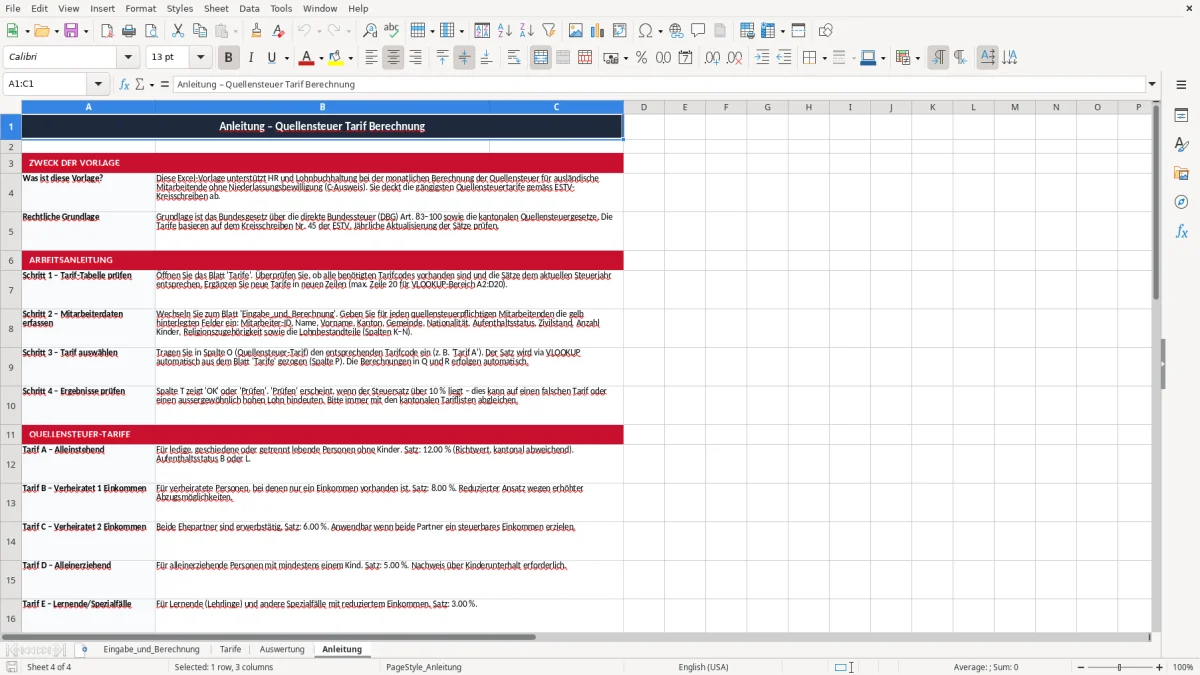Viewport: 1200px width, 675px height.
Task: Click the formula input line
Action: pos(659,84)
